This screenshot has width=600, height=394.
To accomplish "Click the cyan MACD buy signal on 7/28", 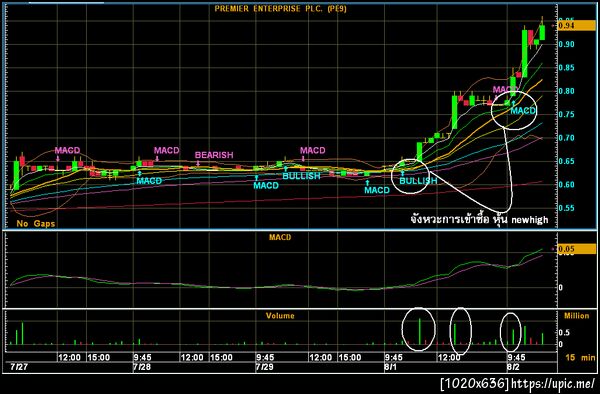I will pos(149,181).
